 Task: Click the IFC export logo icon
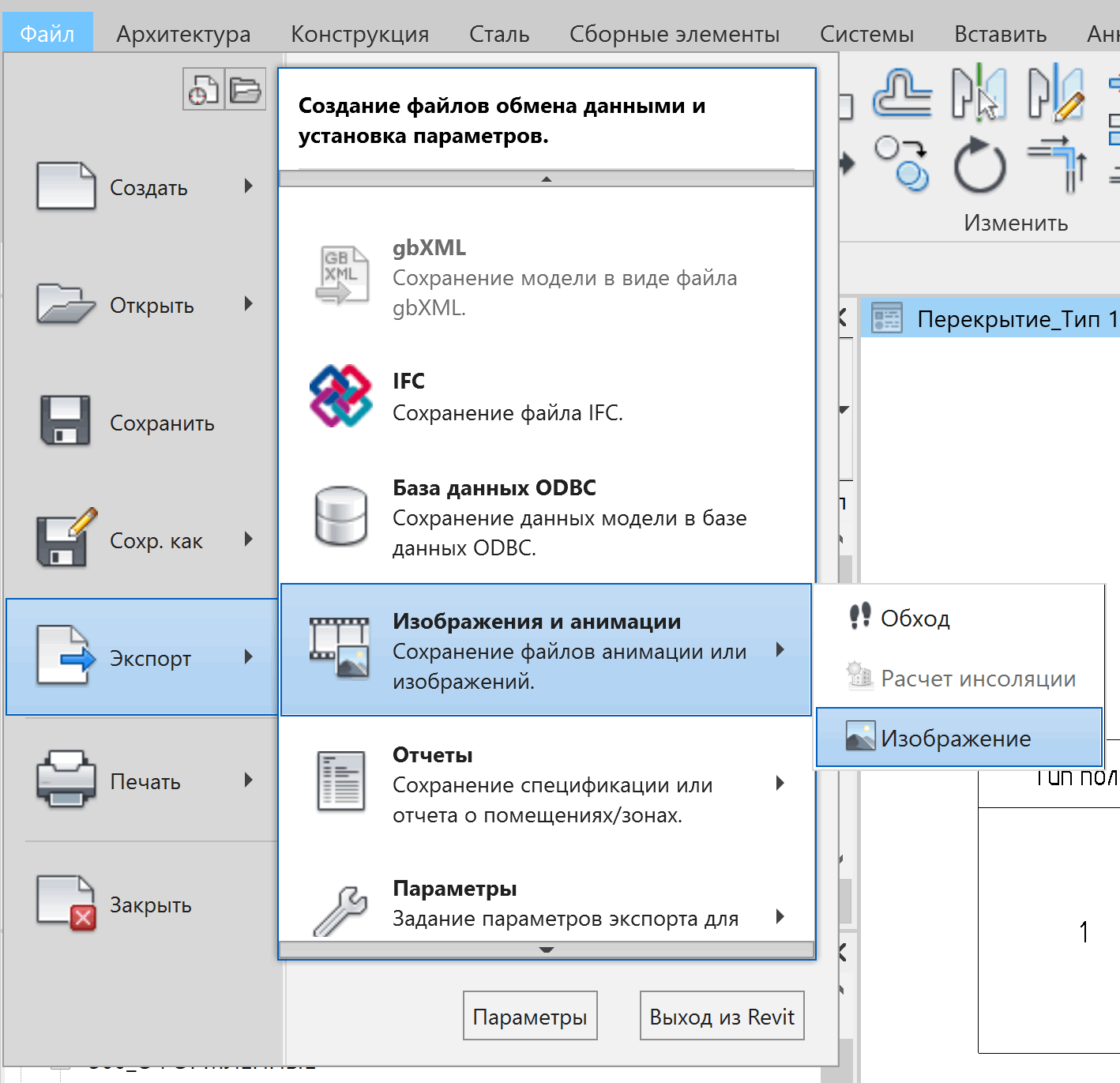(341, 396)
